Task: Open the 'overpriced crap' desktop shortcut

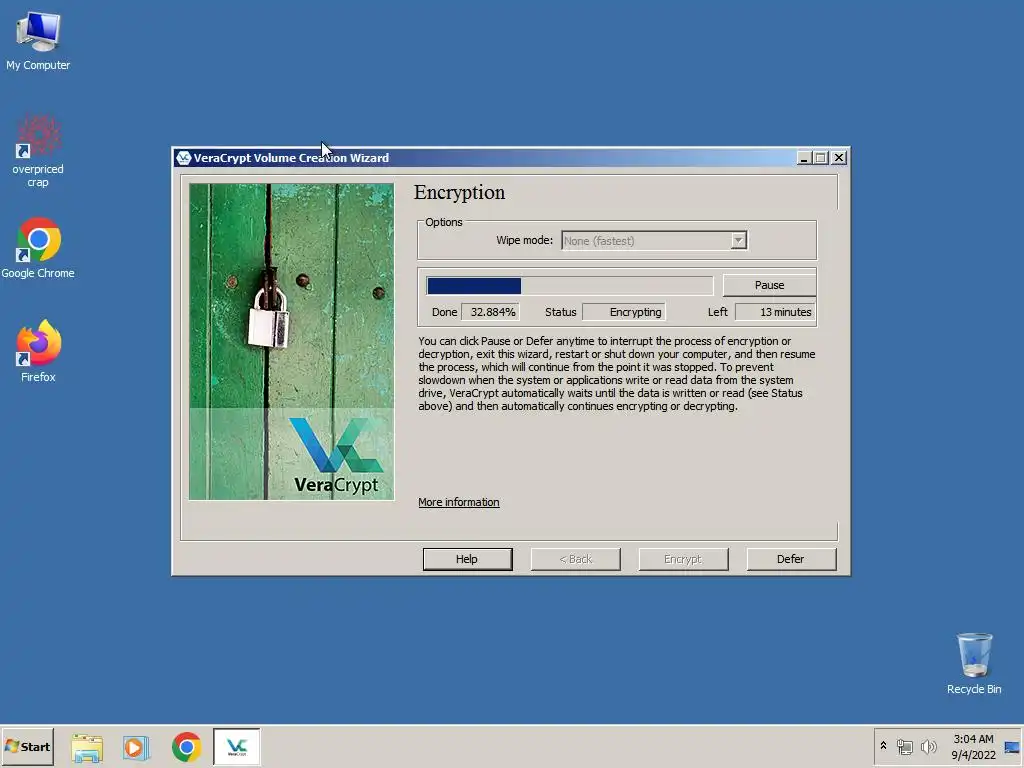Action: 38,151
